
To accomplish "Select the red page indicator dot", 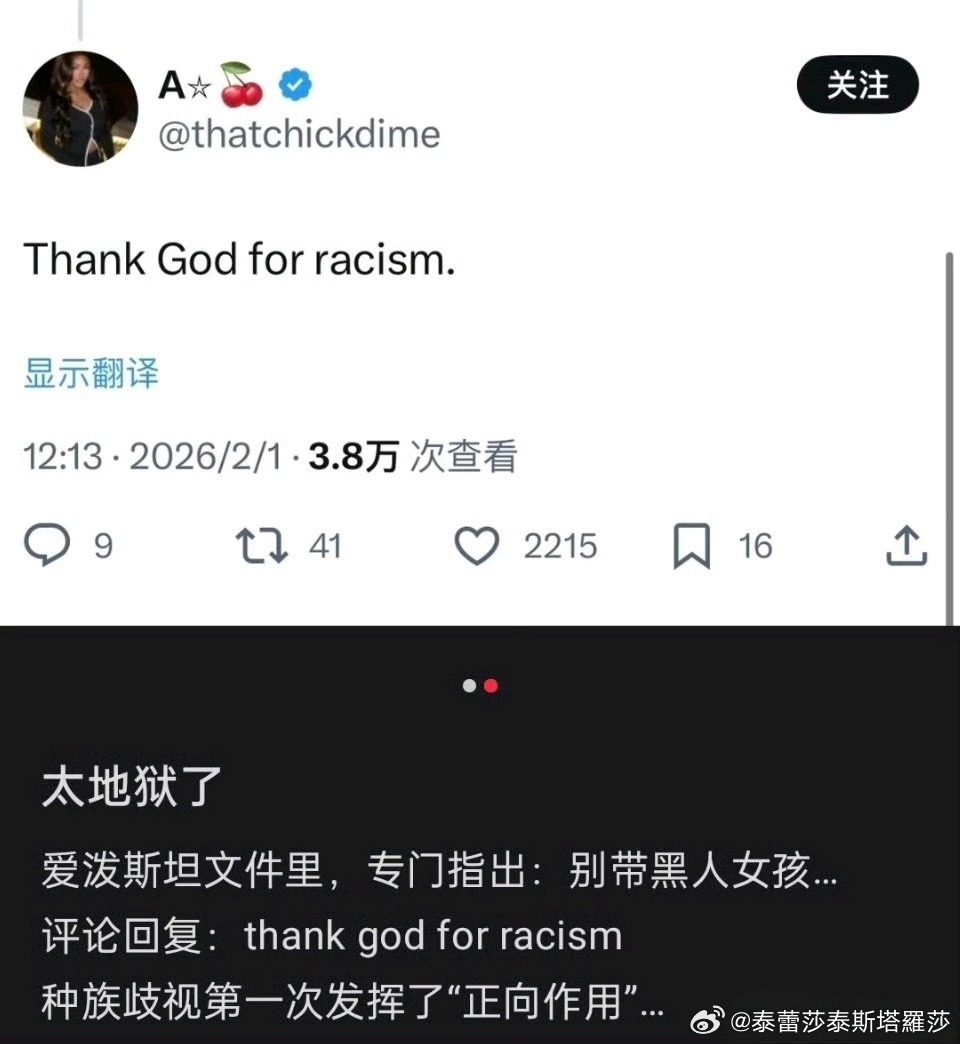I will (491, 686).
